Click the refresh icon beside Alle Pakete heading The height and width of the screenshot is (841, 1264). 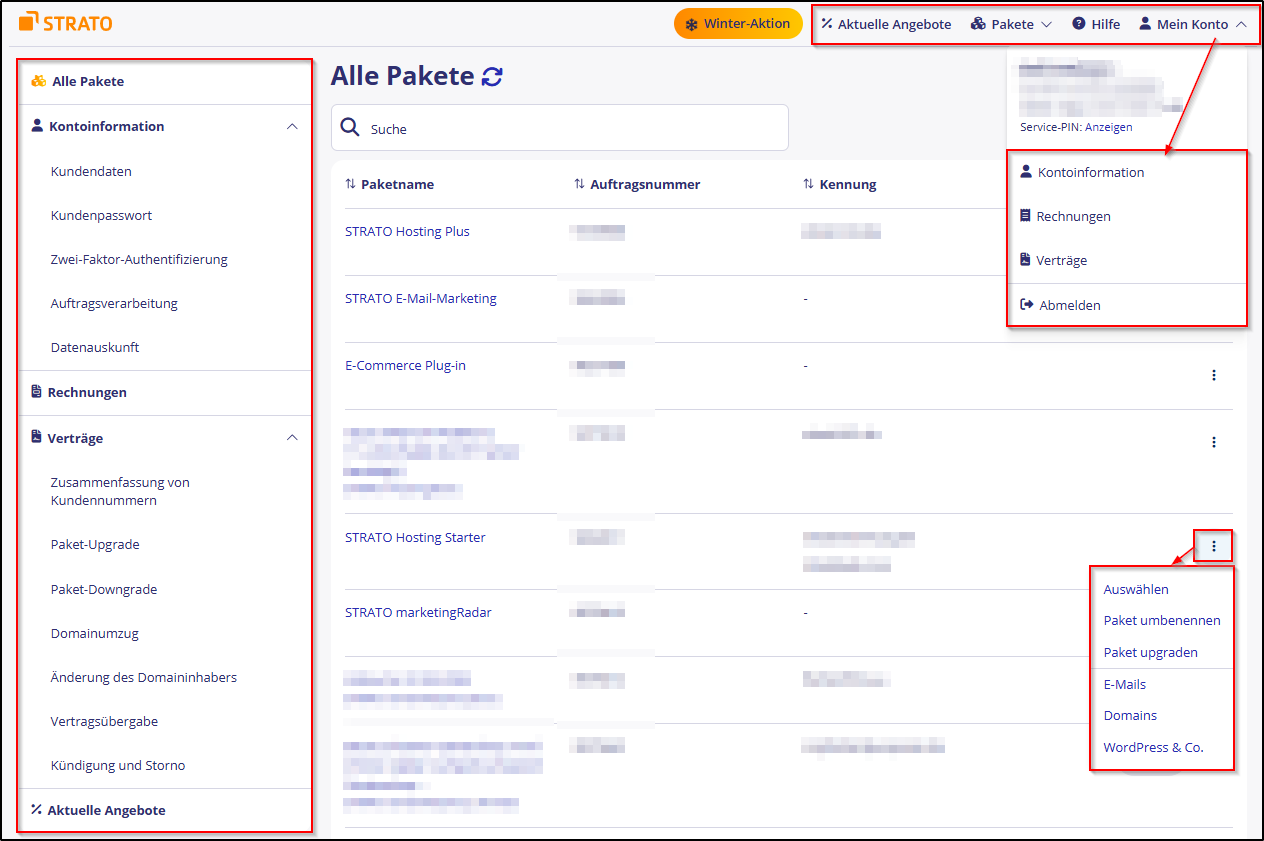click(492, 76)
